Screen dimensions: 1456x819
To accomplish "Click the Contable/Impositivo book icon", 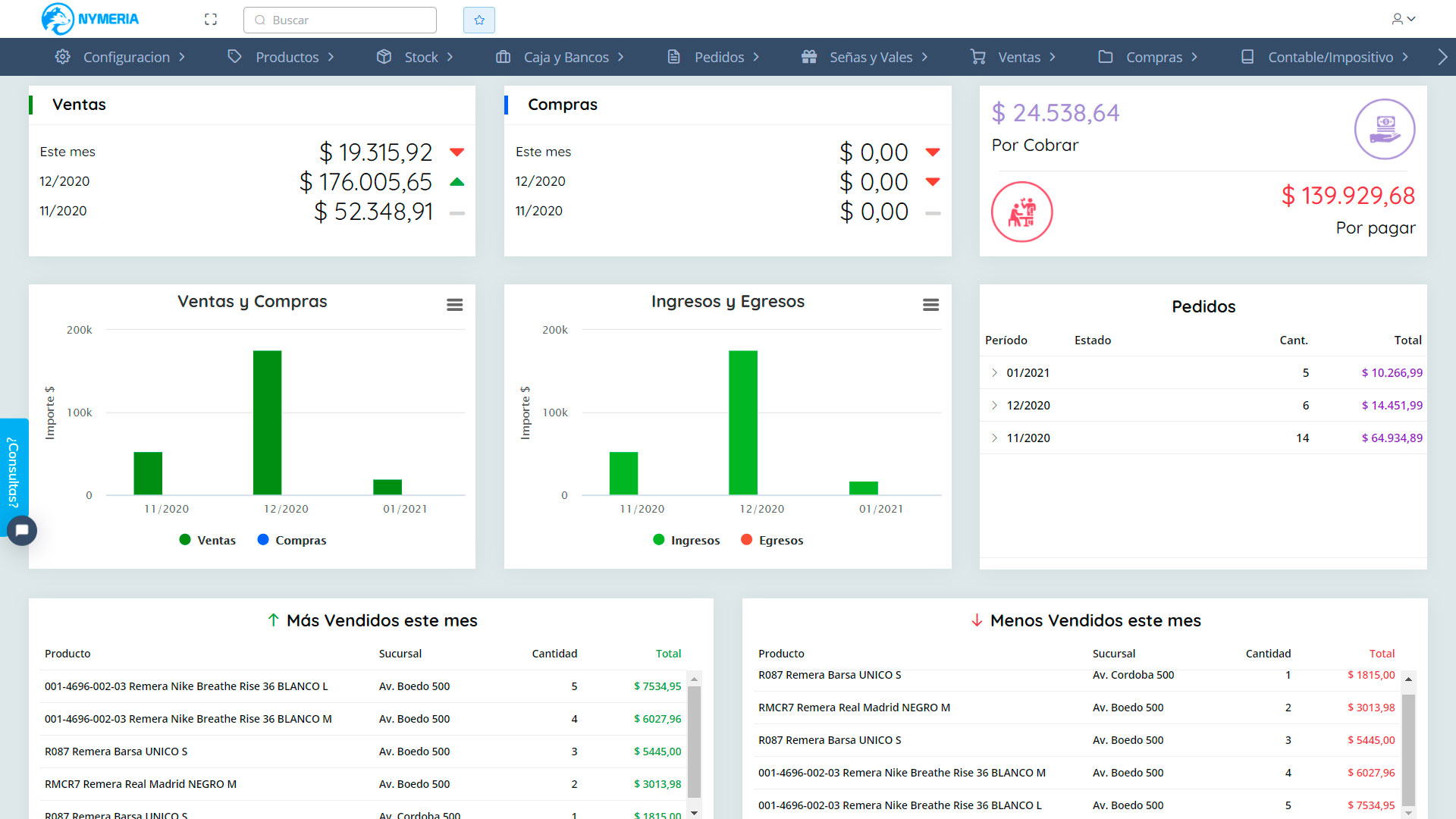I will click(1247, 57).
